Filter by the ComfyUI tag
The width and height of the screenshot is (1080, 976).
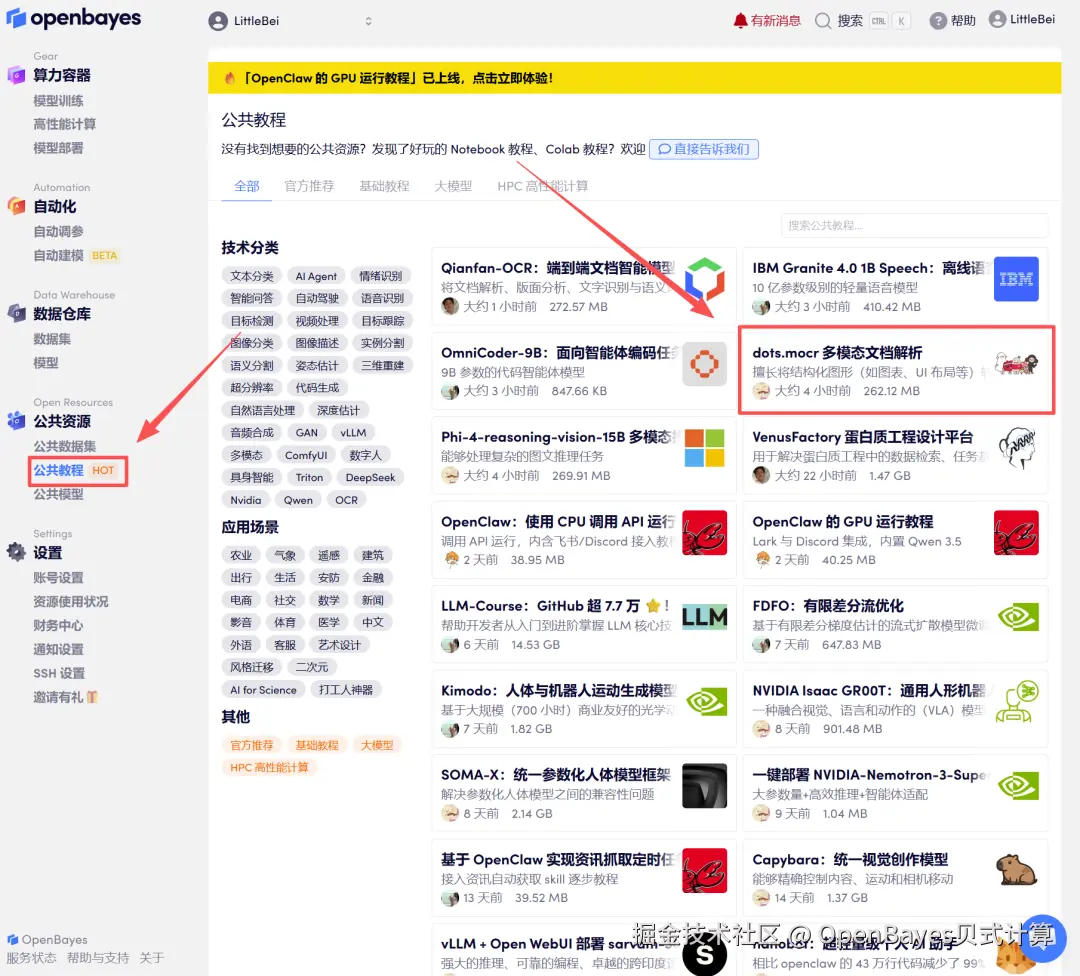coord(306,455)
